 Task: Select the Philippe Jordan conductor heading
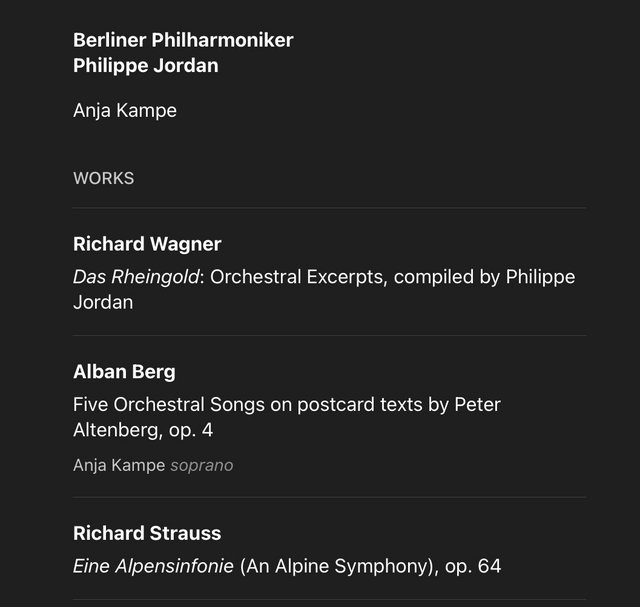click(x=146, y=66)
